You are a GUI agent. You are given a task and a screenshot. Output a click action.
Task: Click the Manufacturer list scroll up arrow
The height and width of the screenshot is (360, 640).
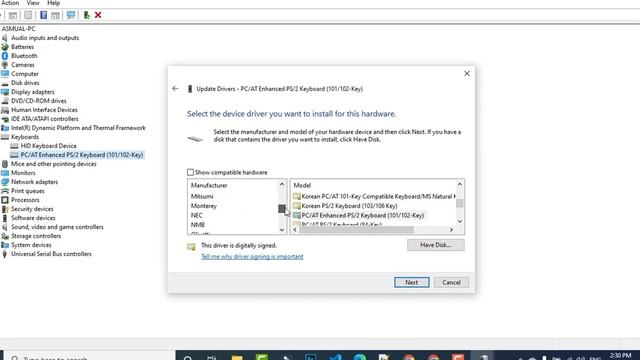point(282,184)
